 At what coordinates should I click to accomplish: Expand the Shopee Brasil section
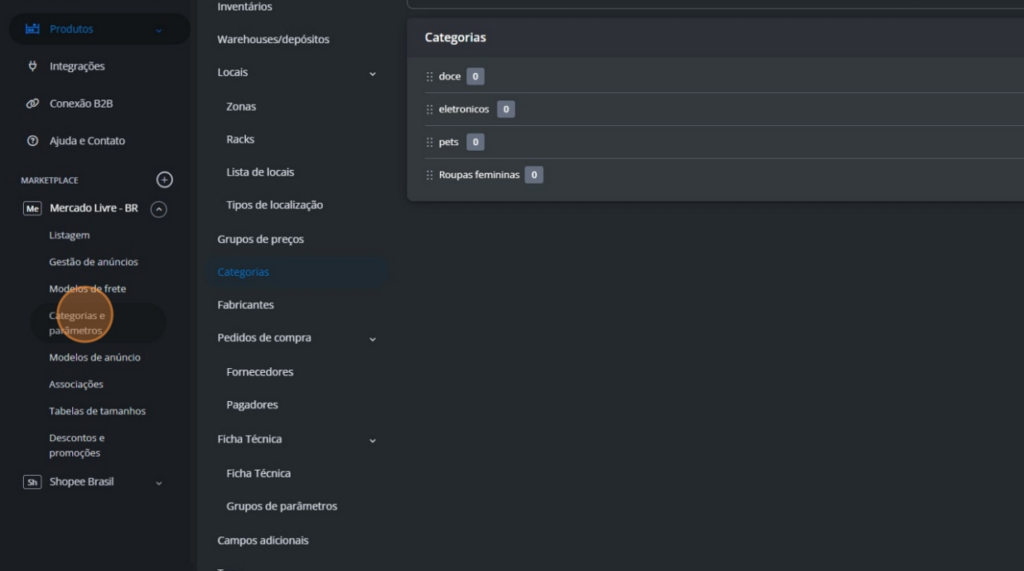(x=158, y=482)
